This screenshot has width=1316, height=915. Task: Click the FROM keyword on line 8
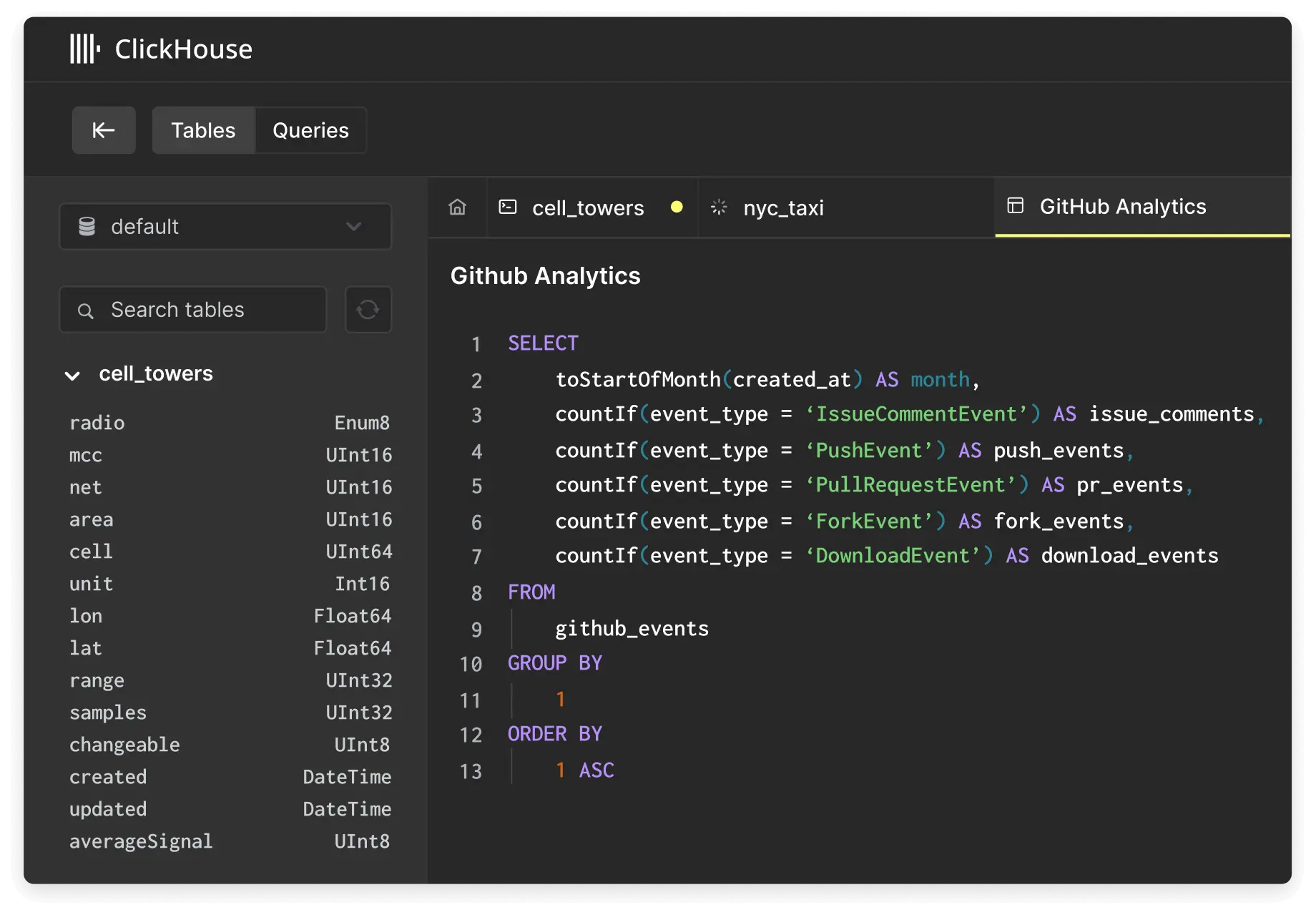point(531,592)
